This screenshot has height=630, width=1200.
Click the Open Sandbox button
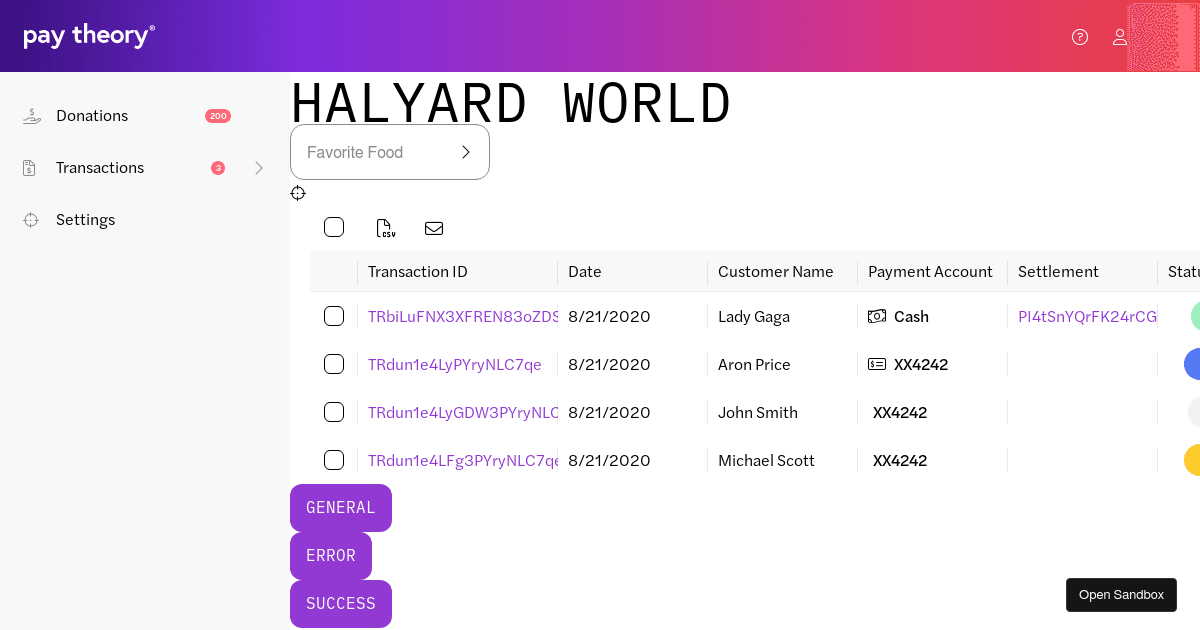click(1121, 594)
